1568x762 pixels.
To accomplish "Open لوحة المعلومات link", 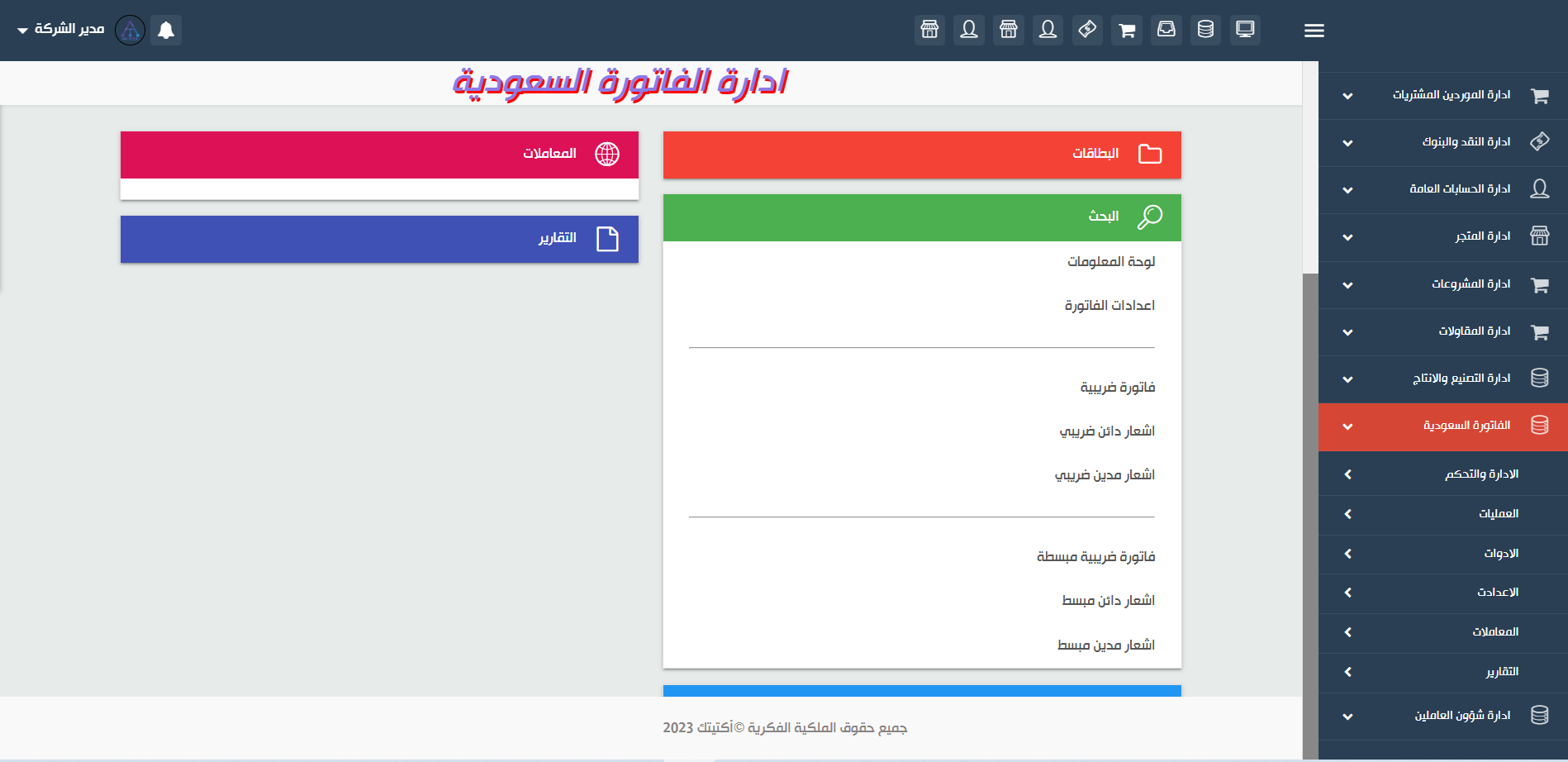I will [1111, 261].
